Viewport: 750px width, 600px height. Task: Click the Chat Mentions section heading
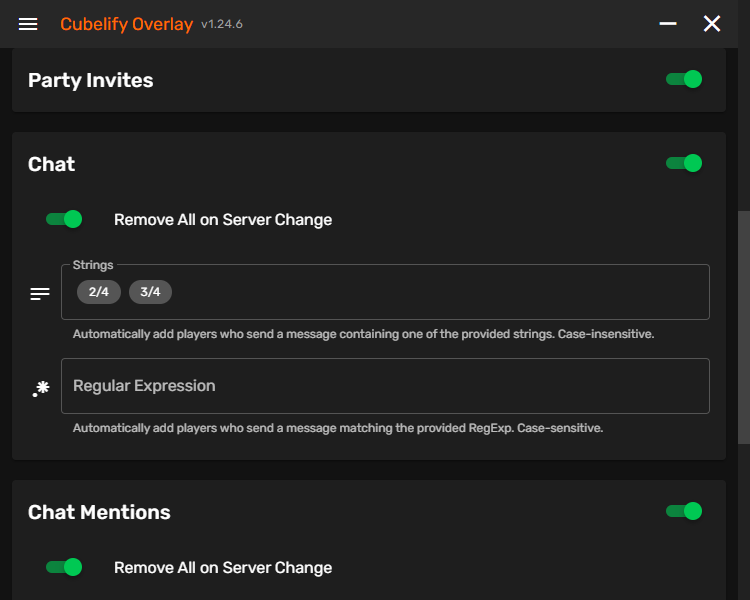click(99, 512)
